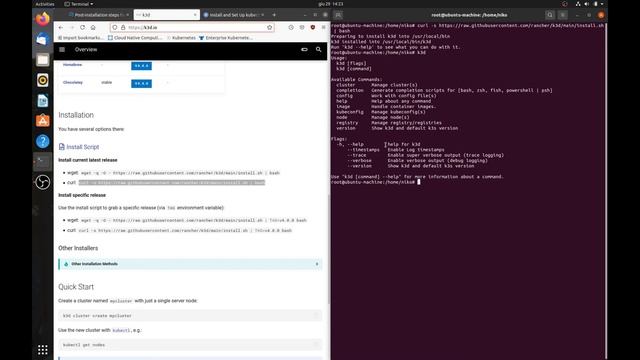640x360 pixels.
Task: Click the terminal prompt line
Action: pyautogui.click(x=376, y=182)
